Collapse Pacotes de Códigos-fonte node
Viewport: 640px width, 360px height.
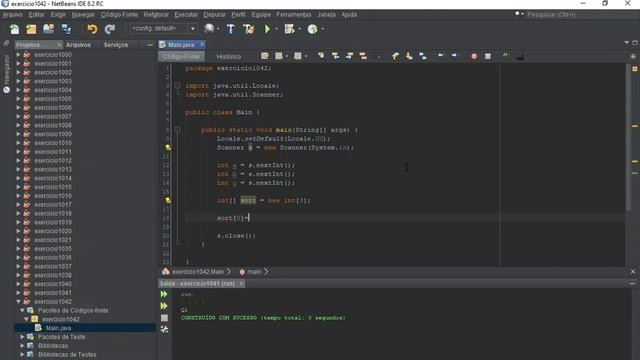point(22,310)
